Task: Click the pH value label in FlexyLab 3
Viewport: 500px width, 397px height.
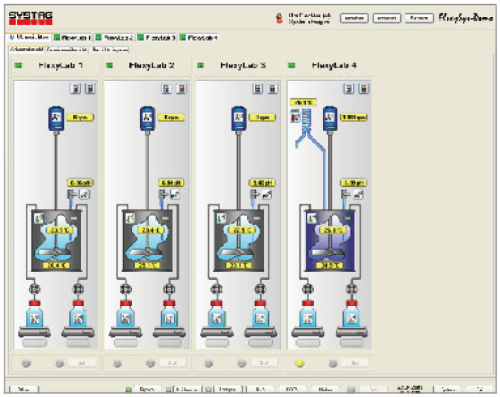Action: coord(262,183)
